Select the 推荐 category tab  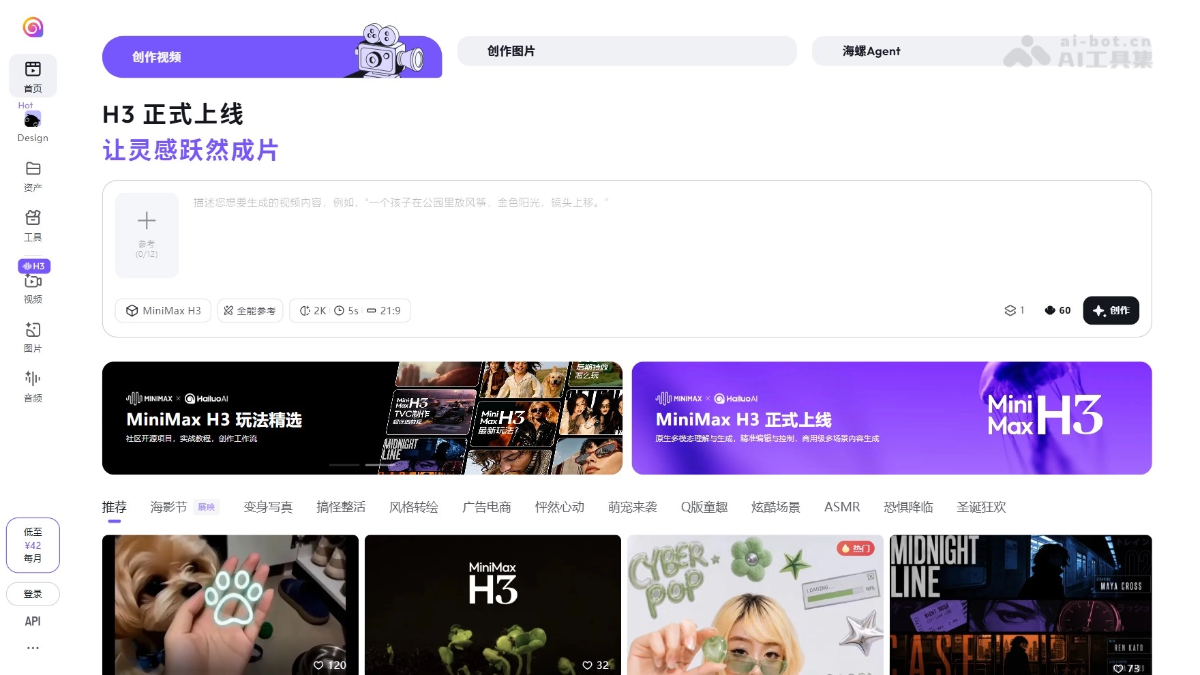(114, 507)
